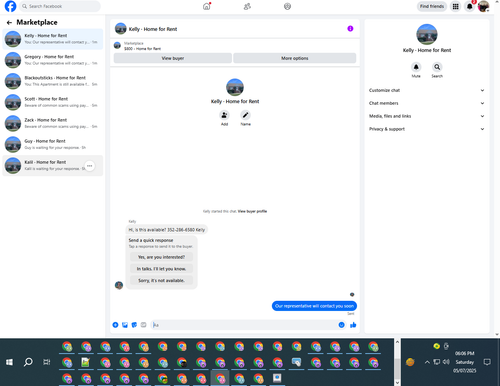Image resolution: width=500 pixels, height=386 pixels.
Task: Open the Facebook menu grid icon
Action: coord(455,6)
